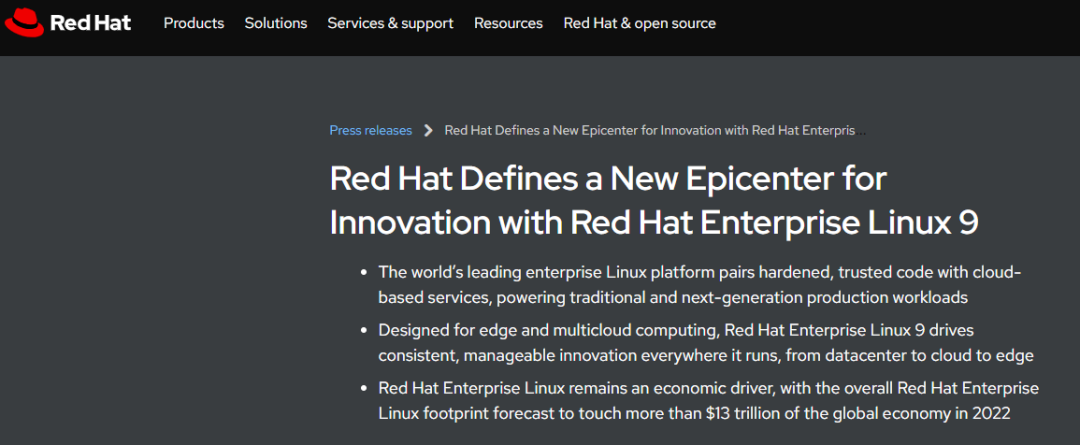Click the breadcrumb chevron arrow separator
This screenshot has width=1080, height=445.
[428, 130]
